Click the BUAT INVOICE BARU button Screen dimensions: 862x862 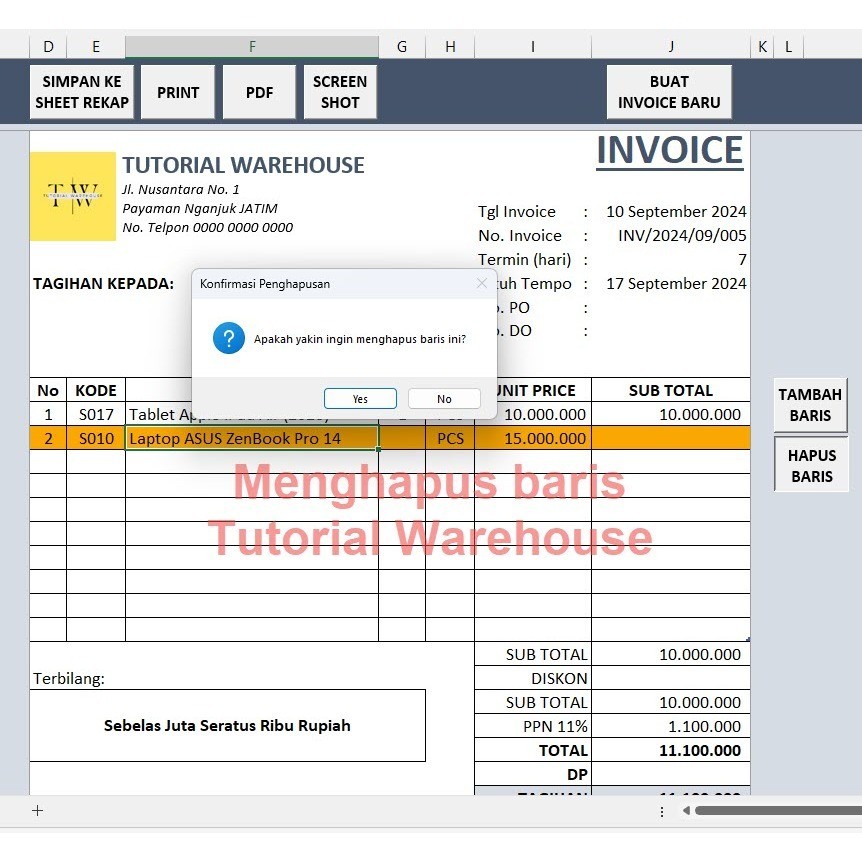click(669, 92)
